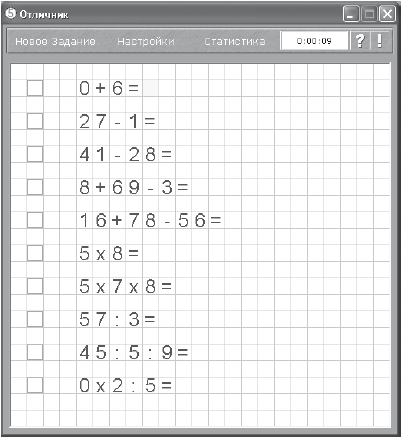Check the box beside 5 x 7 x 8 =

(x=35, y=286)
